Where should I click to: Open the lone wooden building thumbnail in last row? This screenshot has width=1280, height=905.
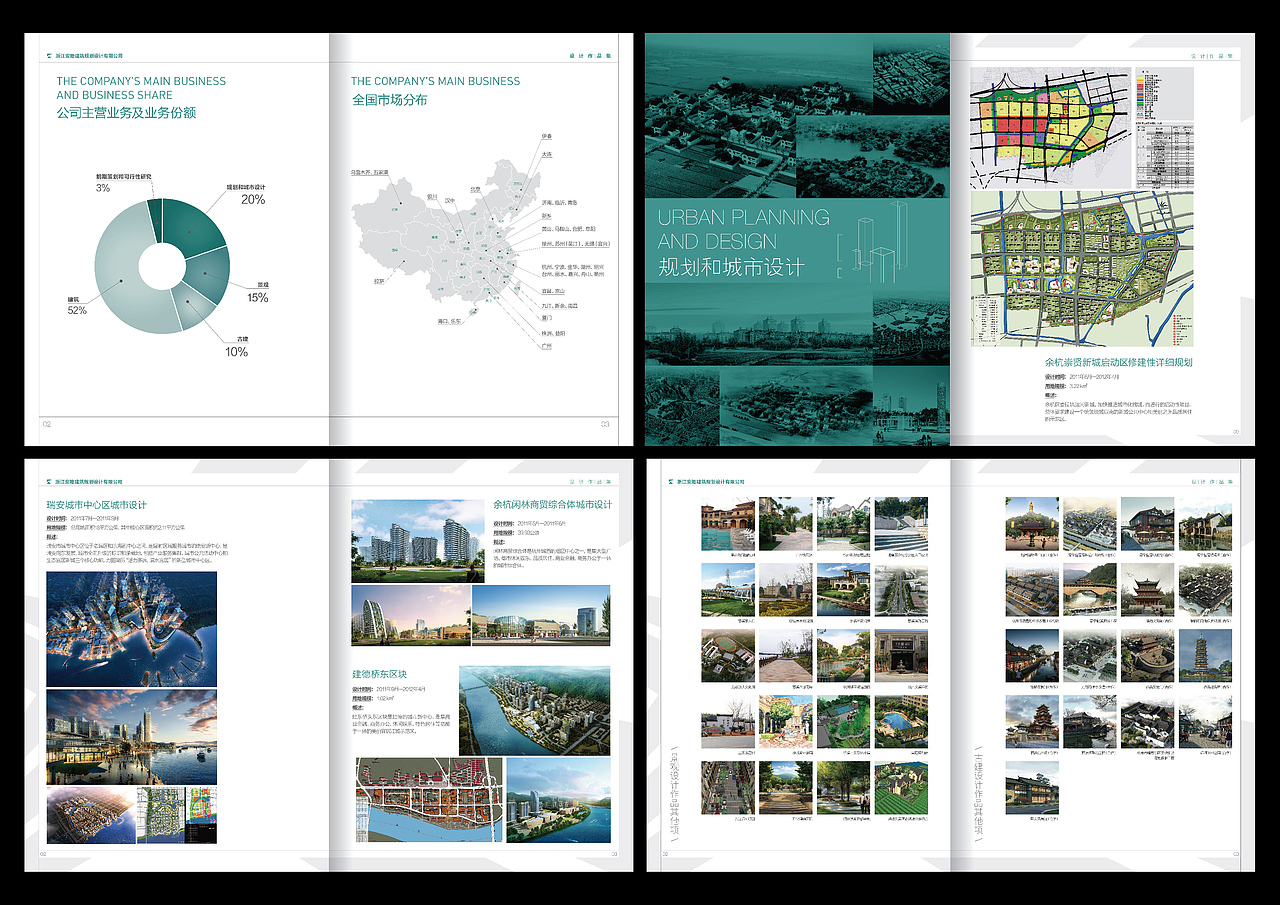(x=1031, y=787)
